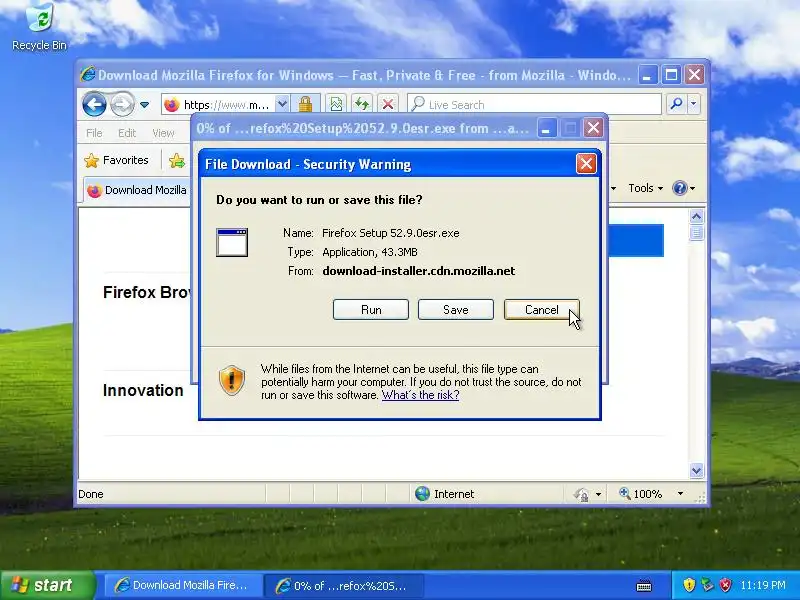Click the security lock icon in address bar
This screenshot has width=800, height=600.
click(x=305, y=105)
